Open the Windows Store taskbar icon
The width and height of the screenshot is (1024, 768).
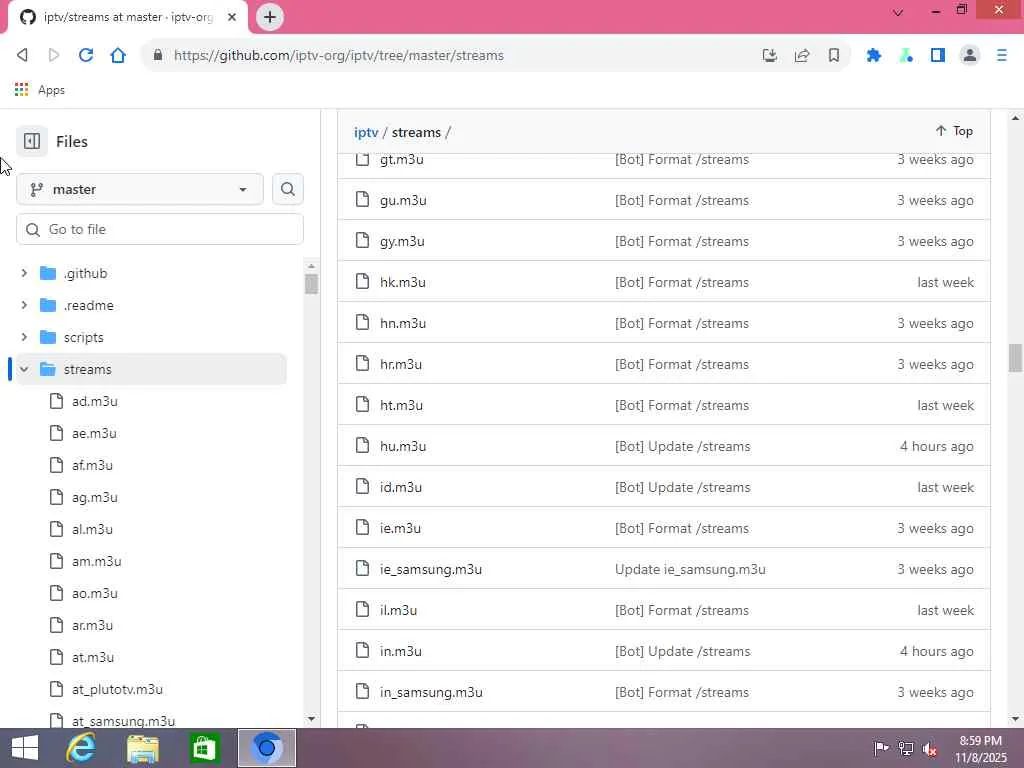pos(204,748)
